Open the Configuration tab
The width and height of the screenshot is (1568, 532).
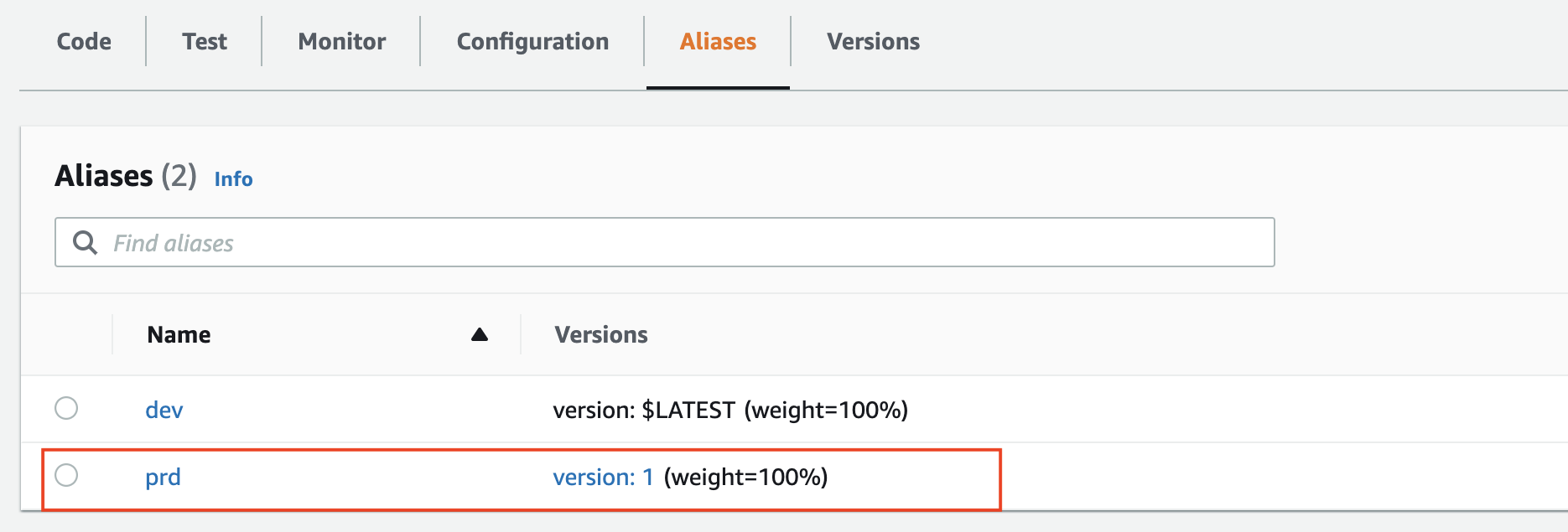[x=532, y=42]
